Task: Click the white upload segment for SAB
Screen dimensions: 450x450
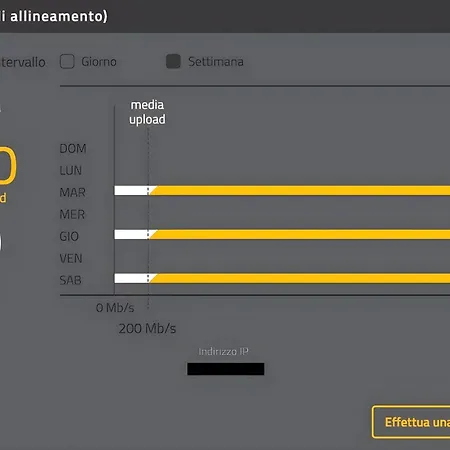Action: point(132,278)
